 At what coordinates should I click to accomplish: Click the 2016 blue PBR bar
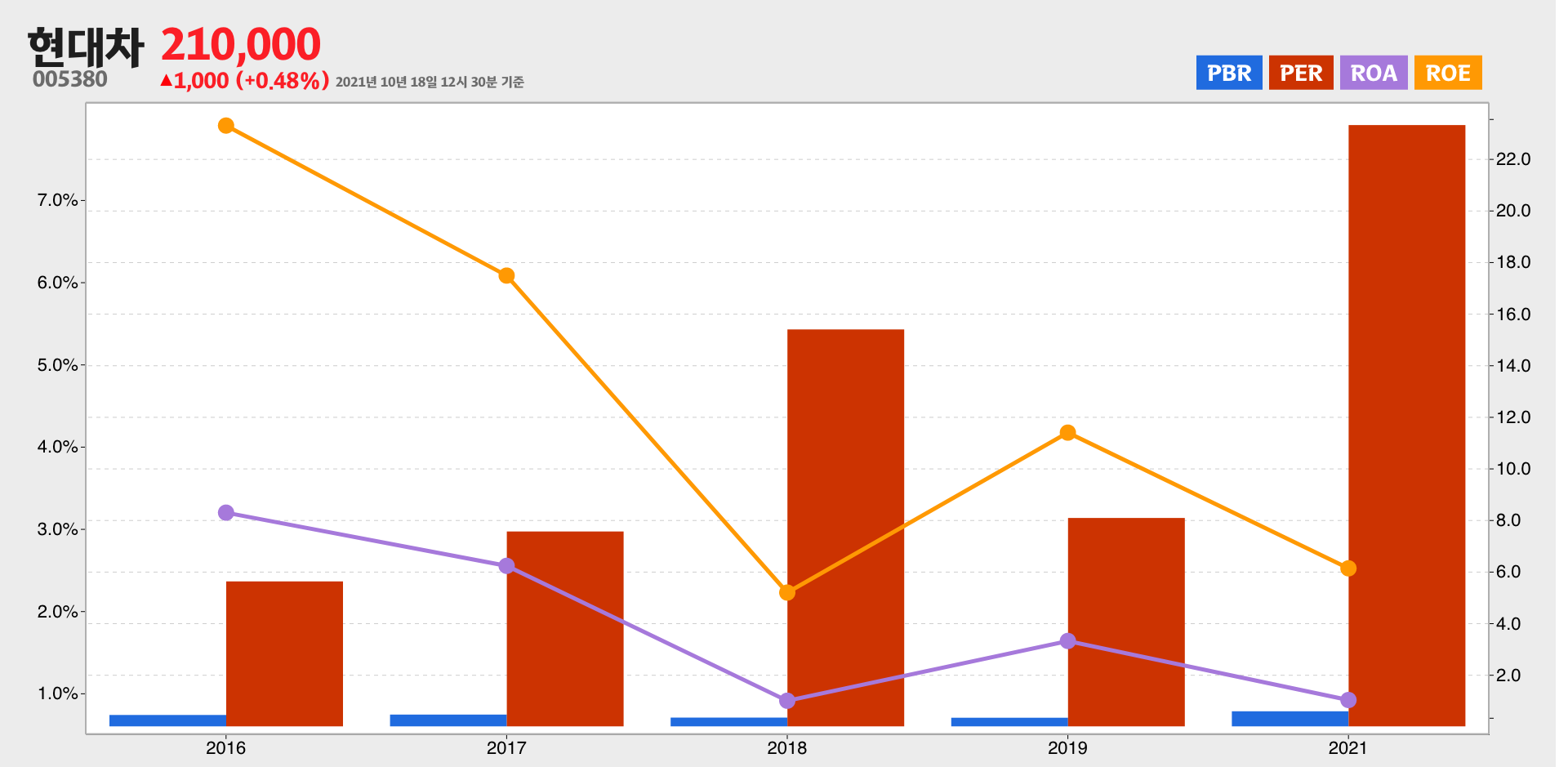(x=167, y=720)
